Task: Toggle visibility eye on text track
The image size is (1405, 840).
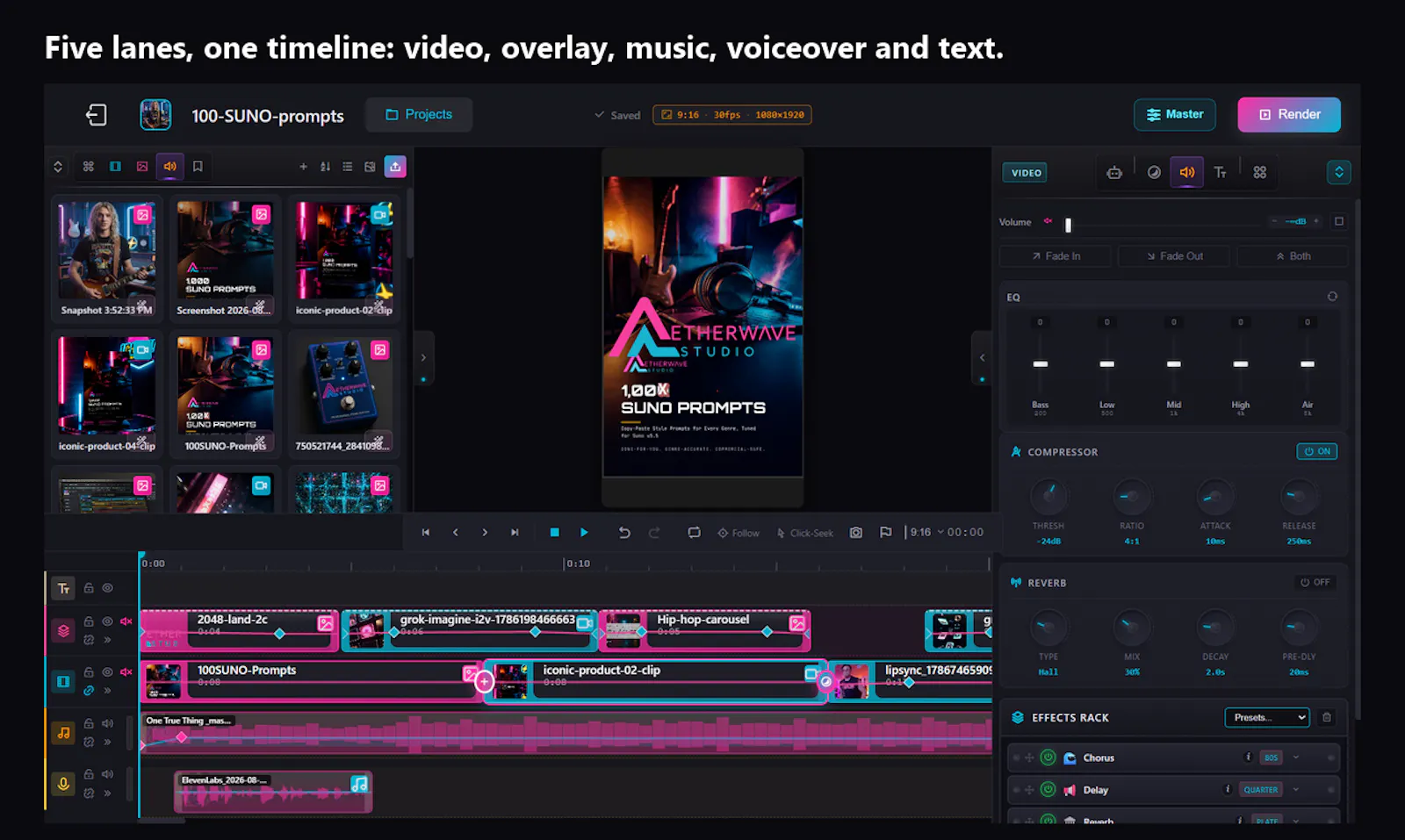Action: [x=107, y=588]
